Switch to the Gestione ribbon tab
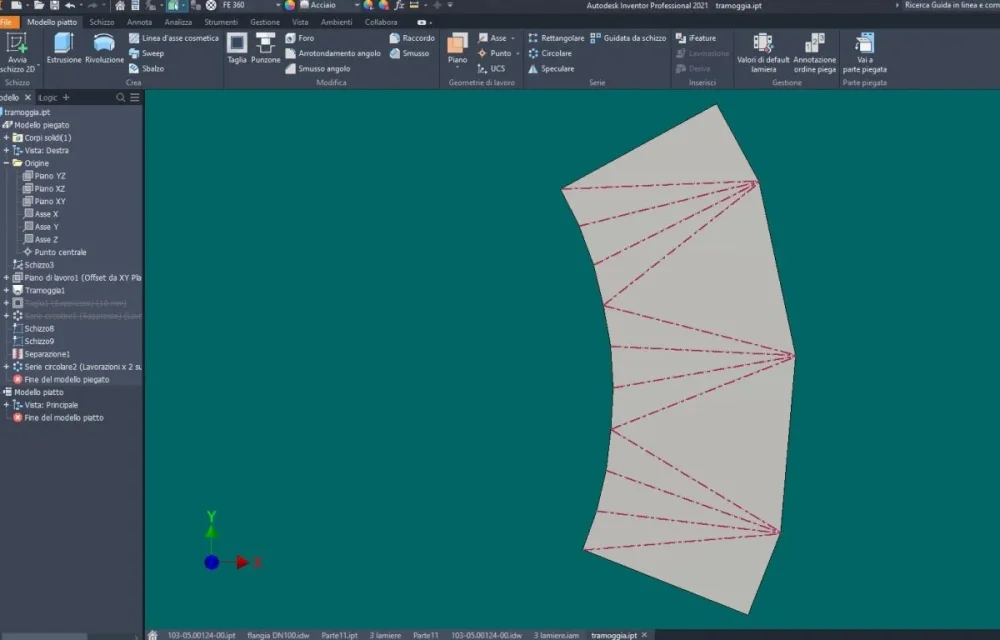 265,22
